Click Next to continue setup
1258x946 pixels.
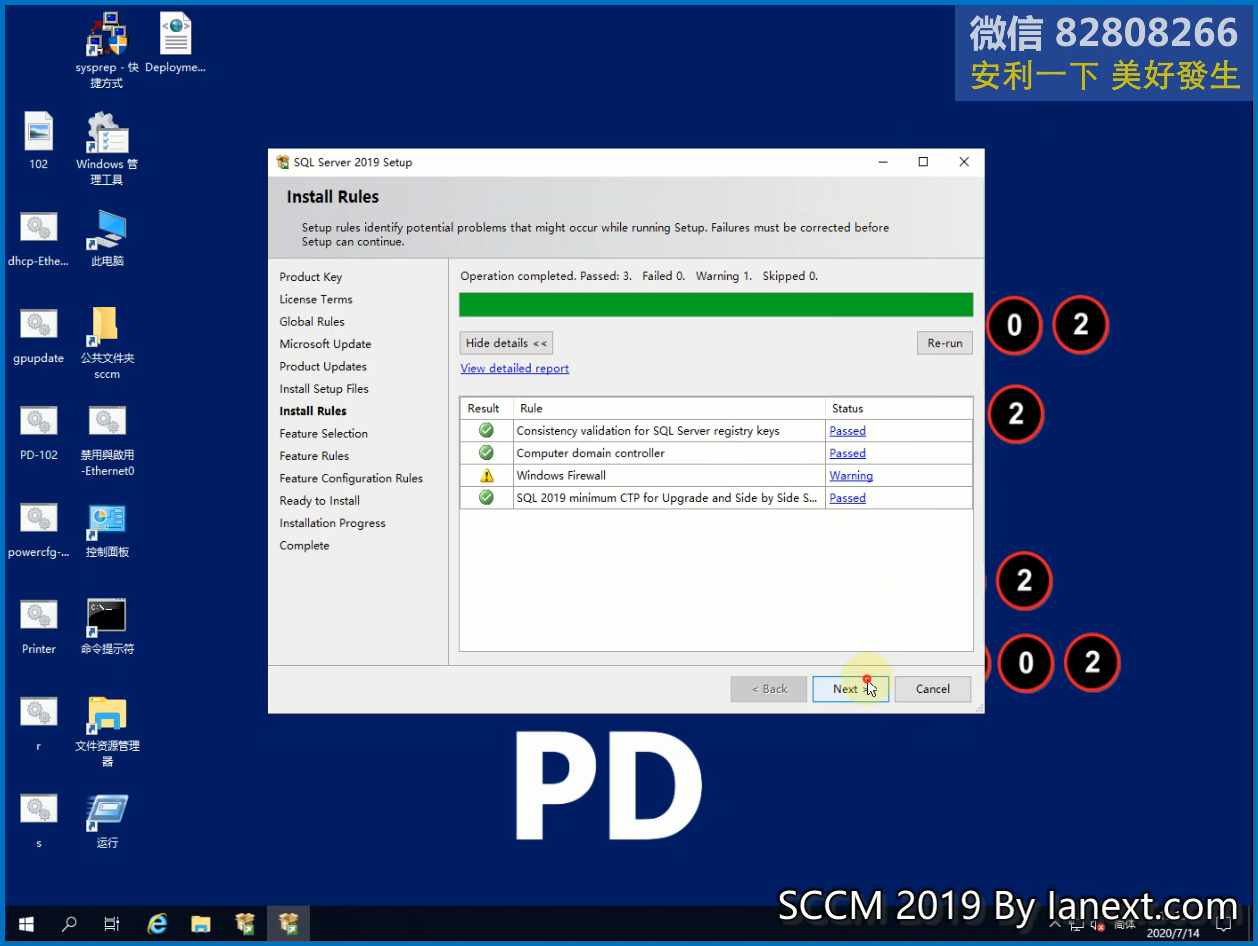(850, 689)
